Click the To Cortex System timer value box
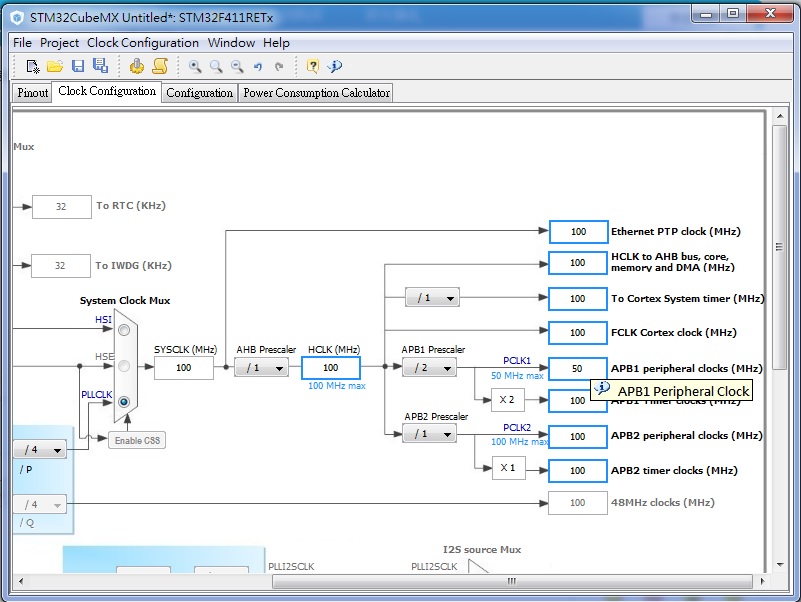This screenshot has width=801, height=602. pyautogui.click(x=578, y=298)
